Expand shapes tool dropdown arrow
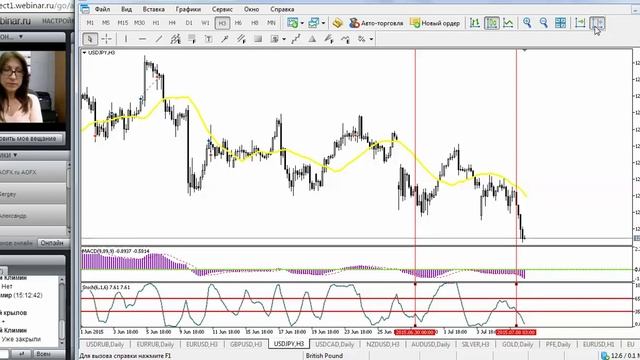The height and width of the screenshot is (360, 640). pos(284,39)
